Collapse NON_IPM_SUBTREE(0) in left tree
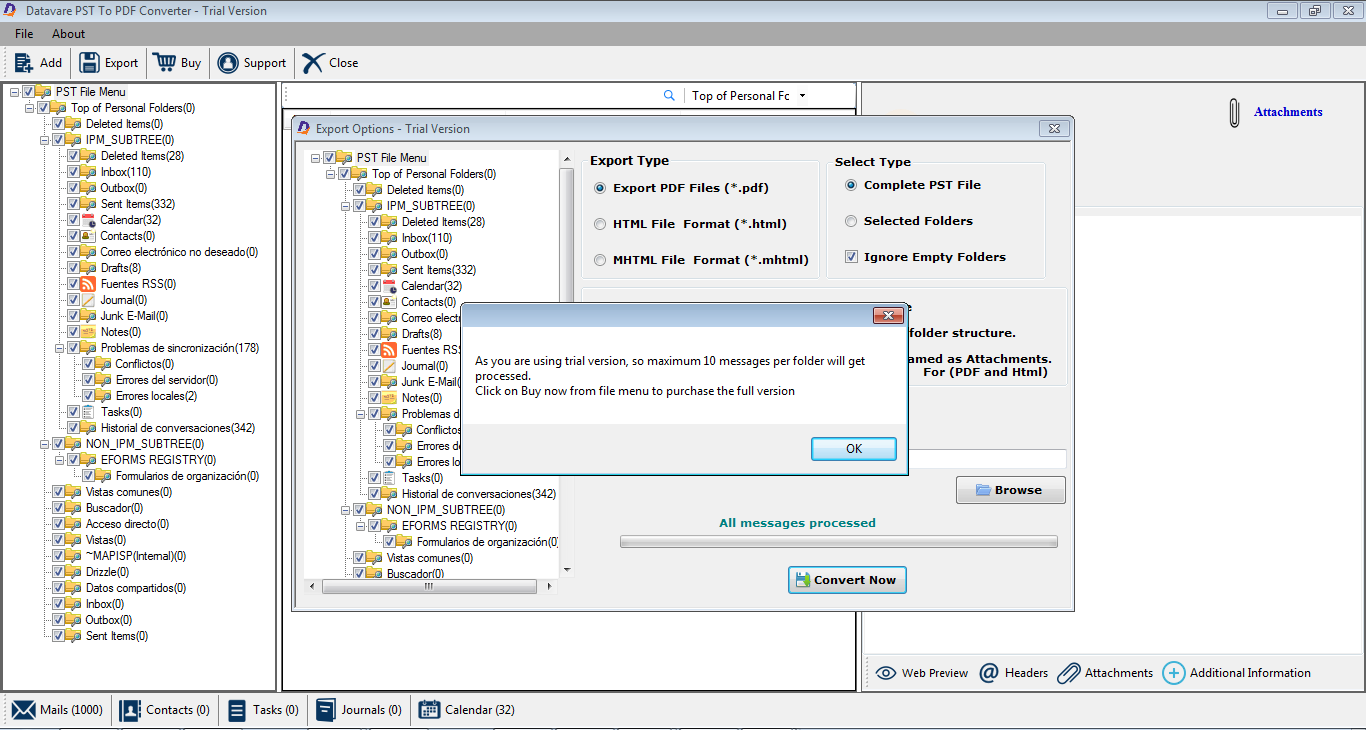 44,444
